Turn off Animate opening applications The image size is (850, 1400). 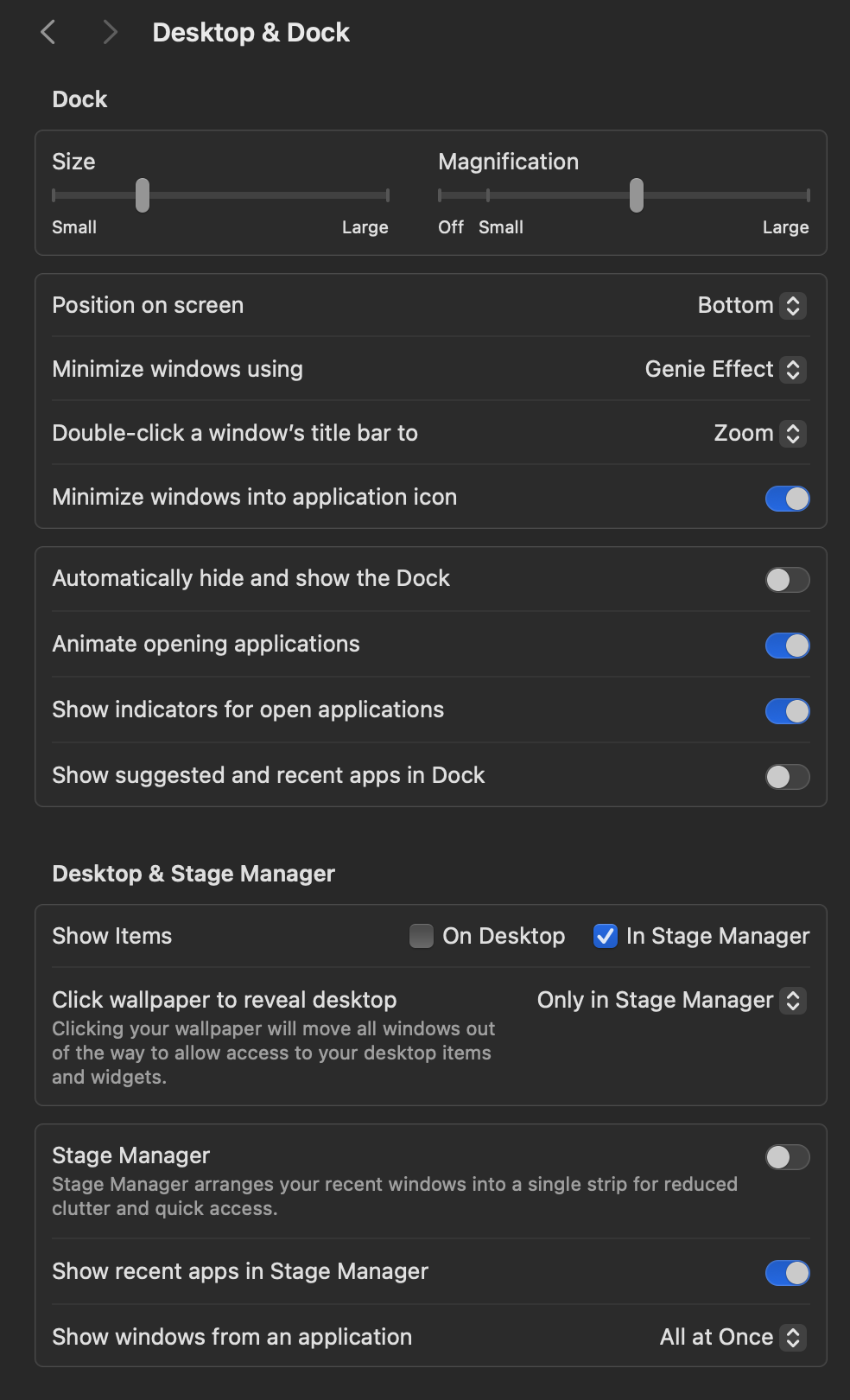click(x=787, y=646)
